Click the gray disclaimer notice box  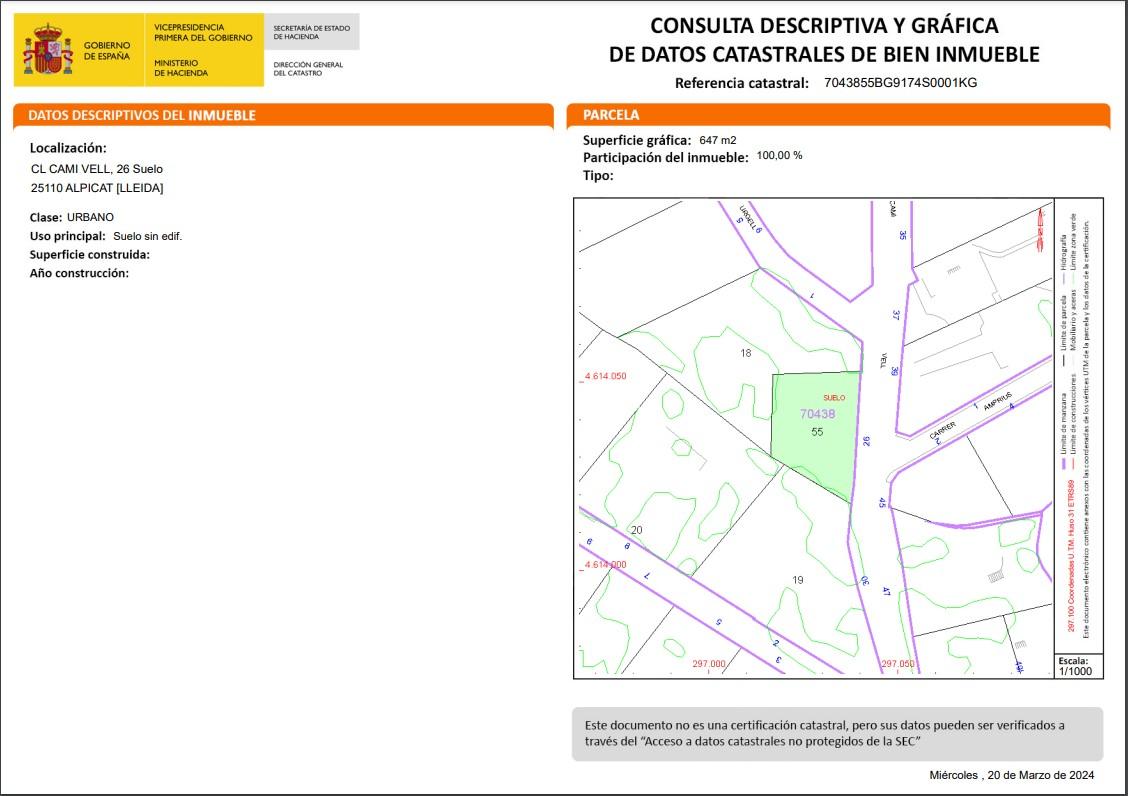tap(836, 734)
